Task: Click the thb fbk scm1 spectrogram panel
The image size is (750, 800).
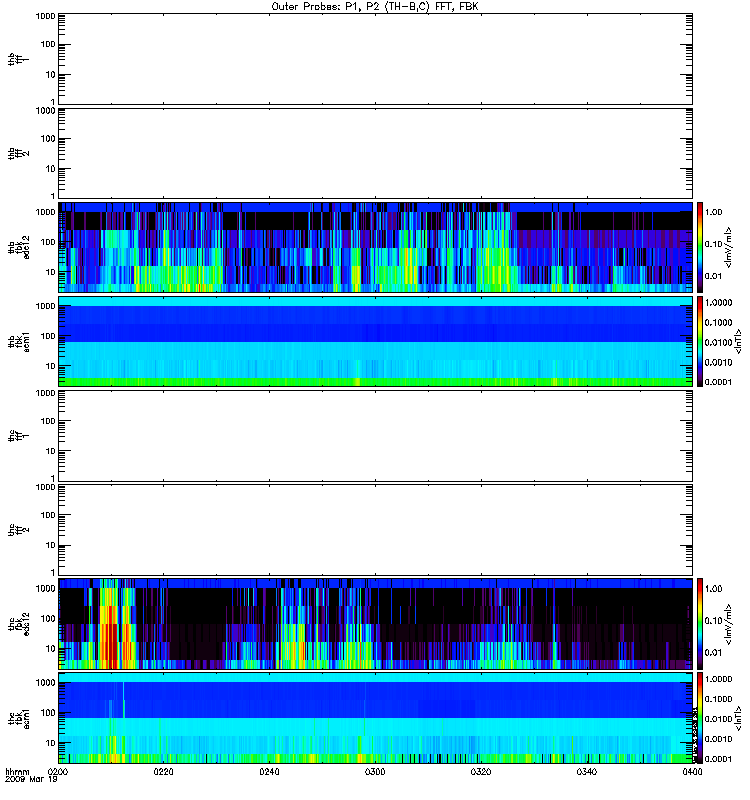Action: (x=375, y=341)
